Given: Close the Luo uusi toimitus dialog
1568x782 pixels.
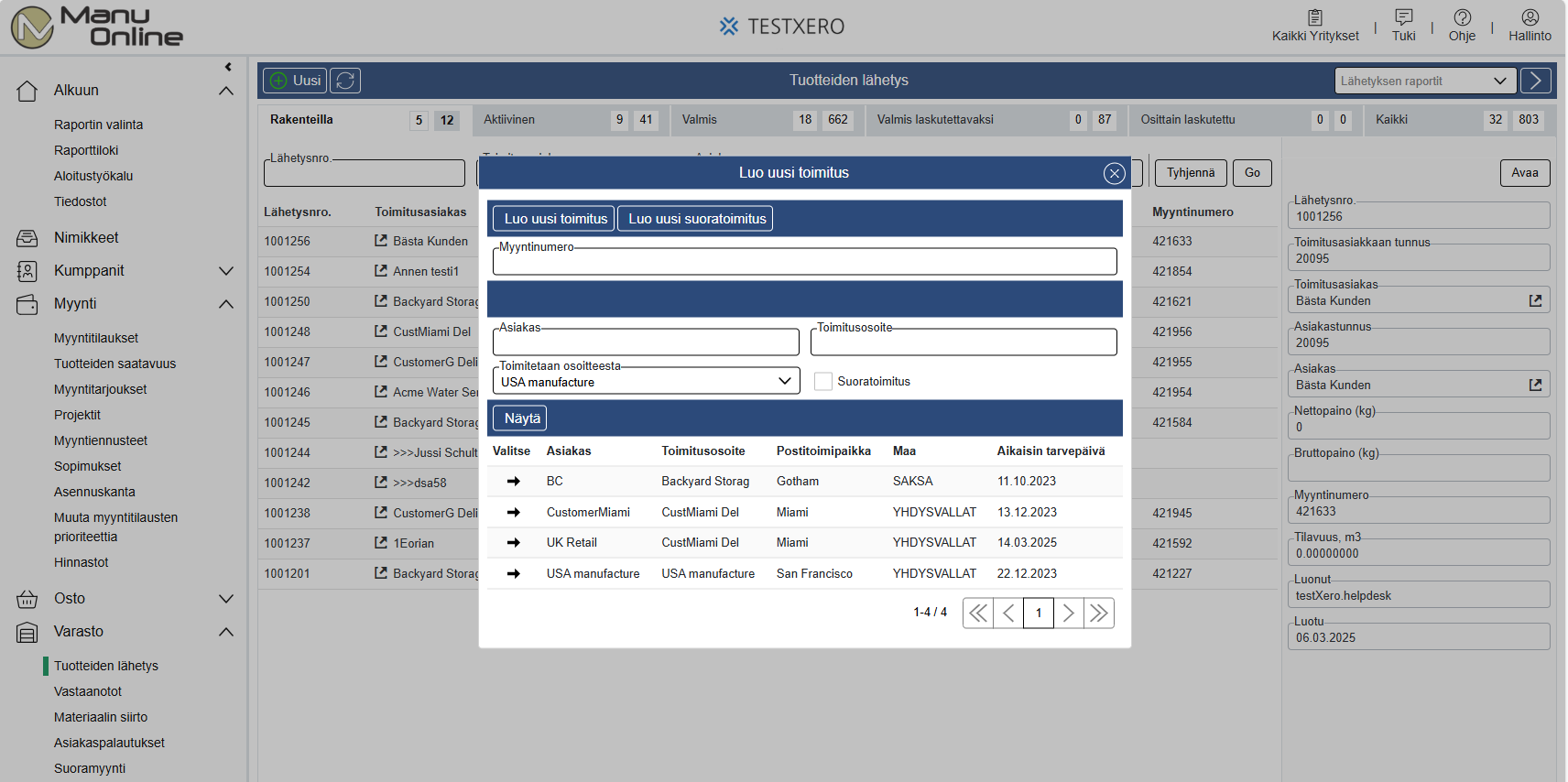Looking at the screenshot, I should (x=1114, y=173).
